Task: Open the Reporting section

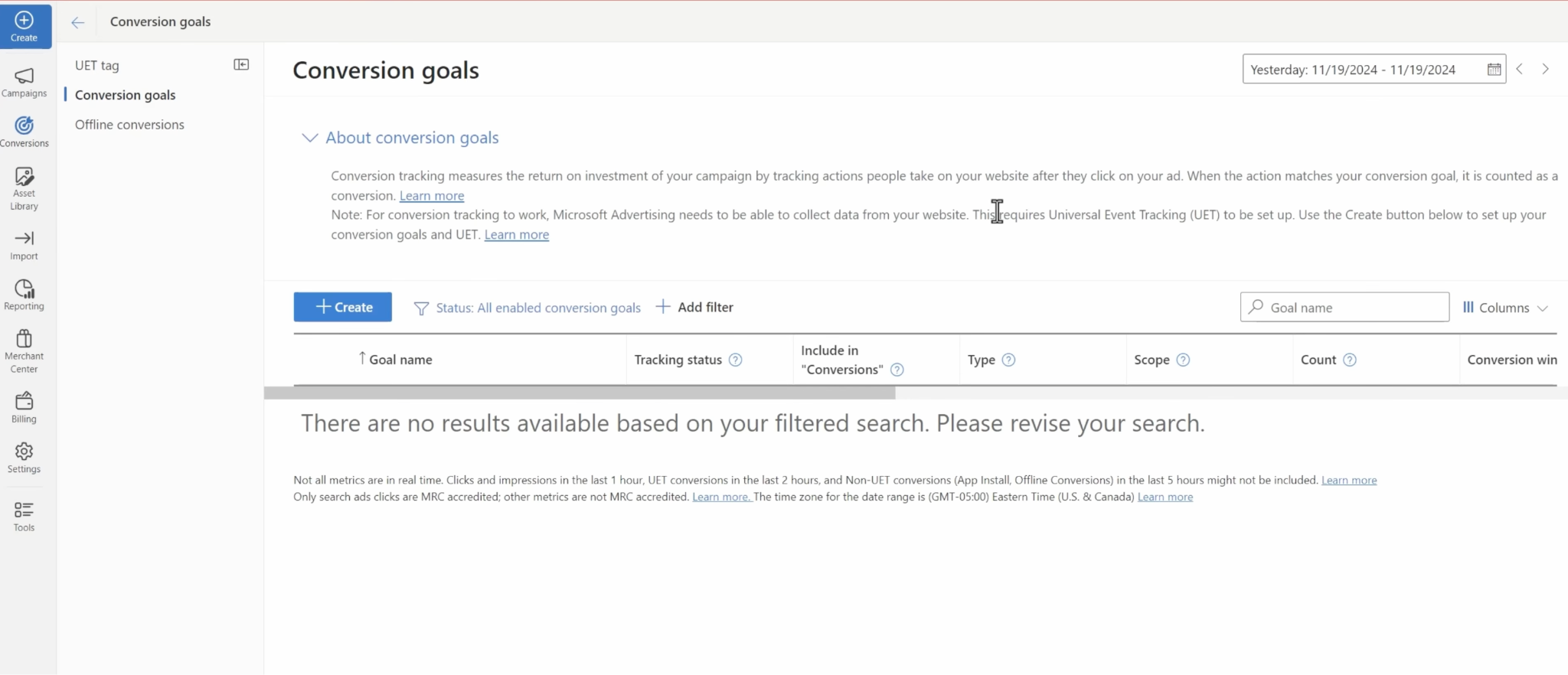Action: 24,295
